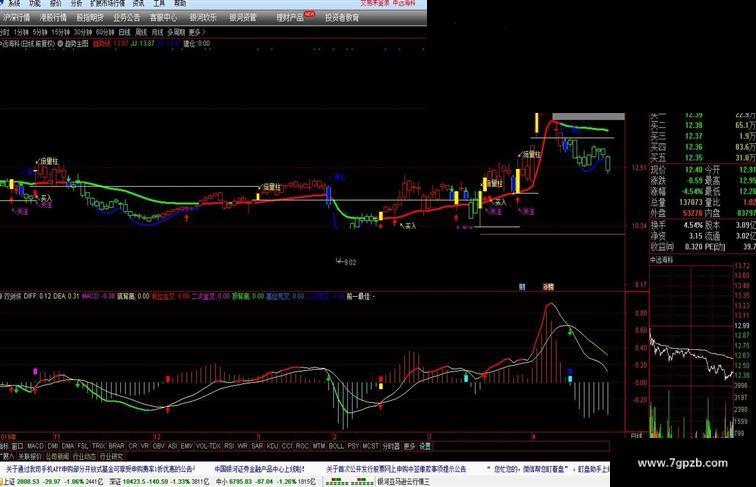This screenshot has width=756, height=487.
Task: Select the 日线 daily period
Action: click(x=124, y=32)
